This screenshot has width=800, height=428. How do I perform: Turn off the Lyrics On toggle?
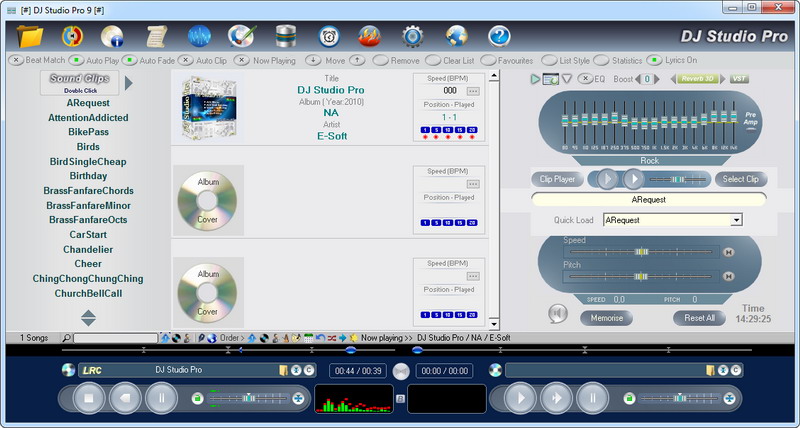click(x=655, y=60)
